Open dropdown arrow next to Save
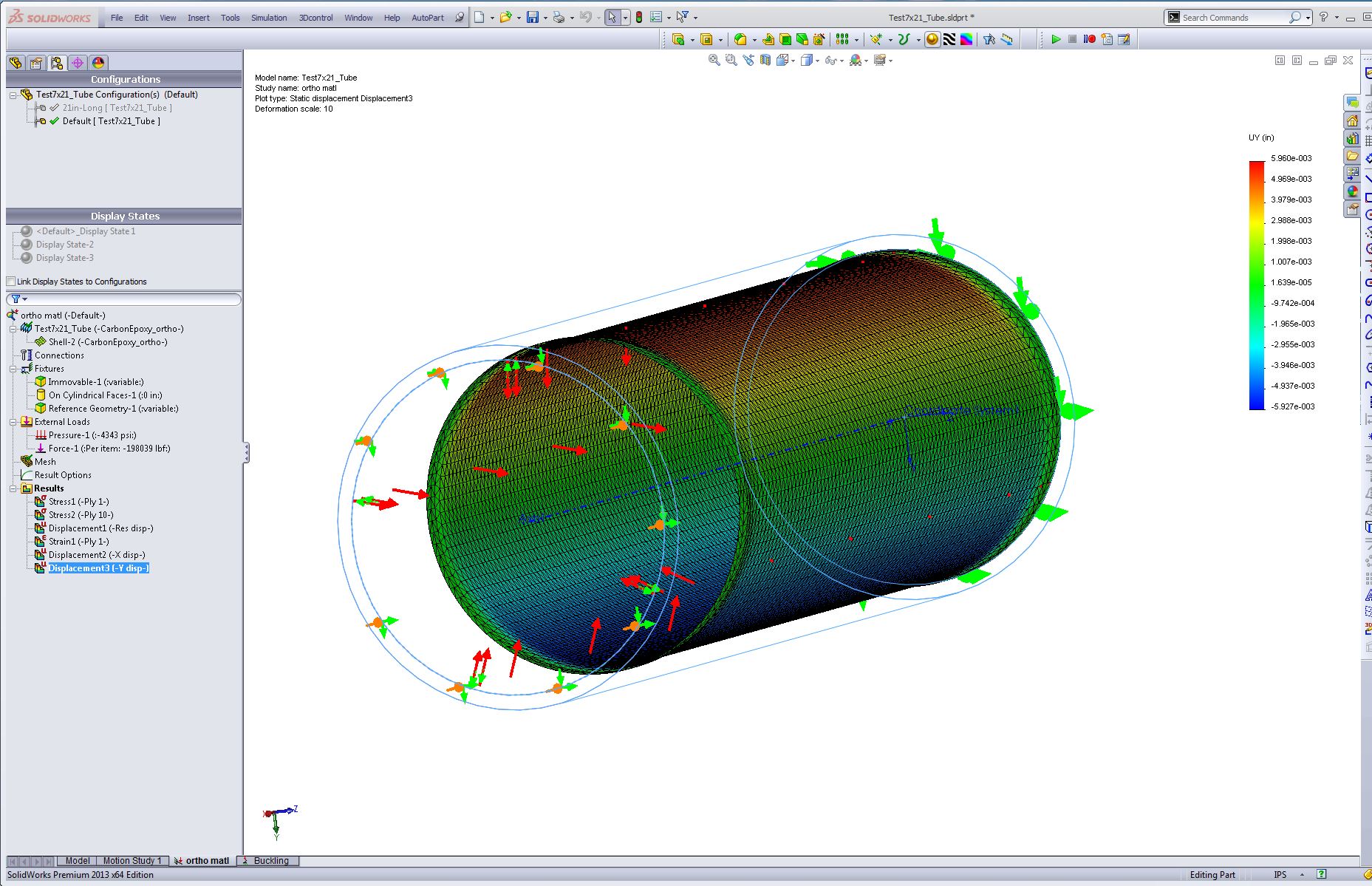1372x886 pixels. (x=545, y=18)
